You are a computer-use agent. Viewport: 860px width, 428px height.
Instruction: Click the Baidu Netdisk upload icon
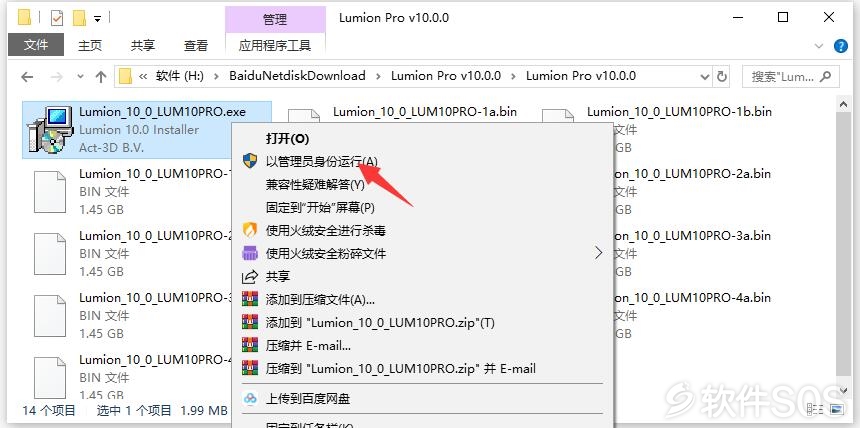(x=250, y=399)
